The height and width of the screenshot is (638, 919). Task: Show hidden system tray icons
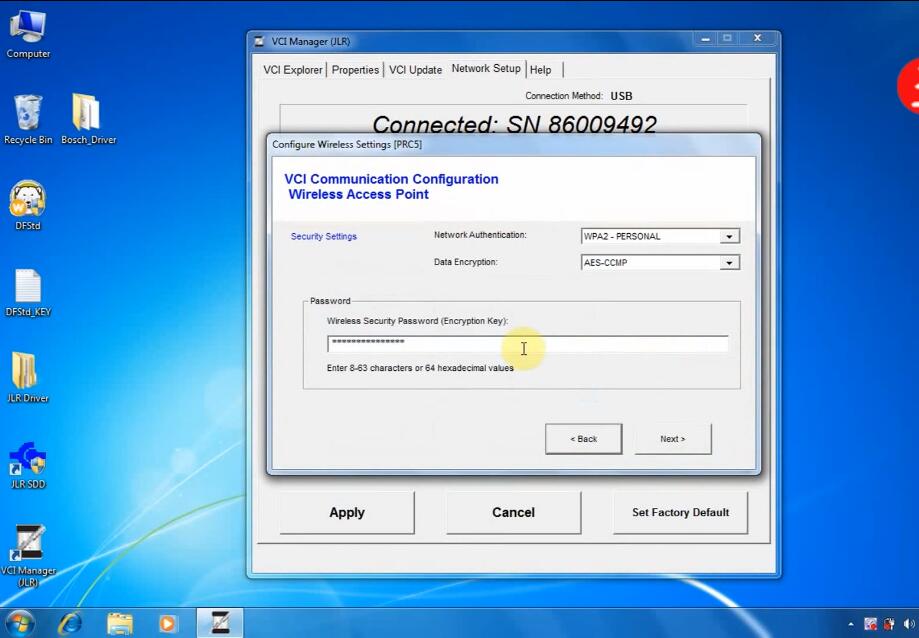(851, 625)
